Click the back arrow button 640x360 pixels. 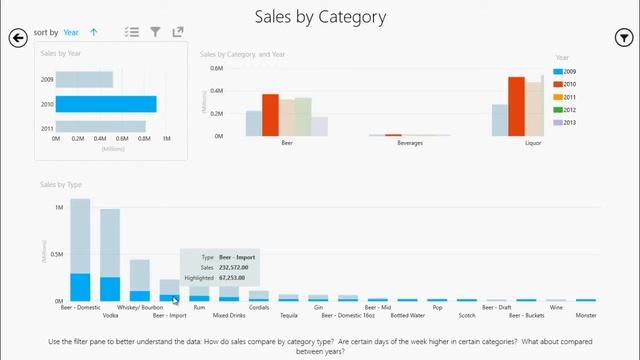(18, 38)
